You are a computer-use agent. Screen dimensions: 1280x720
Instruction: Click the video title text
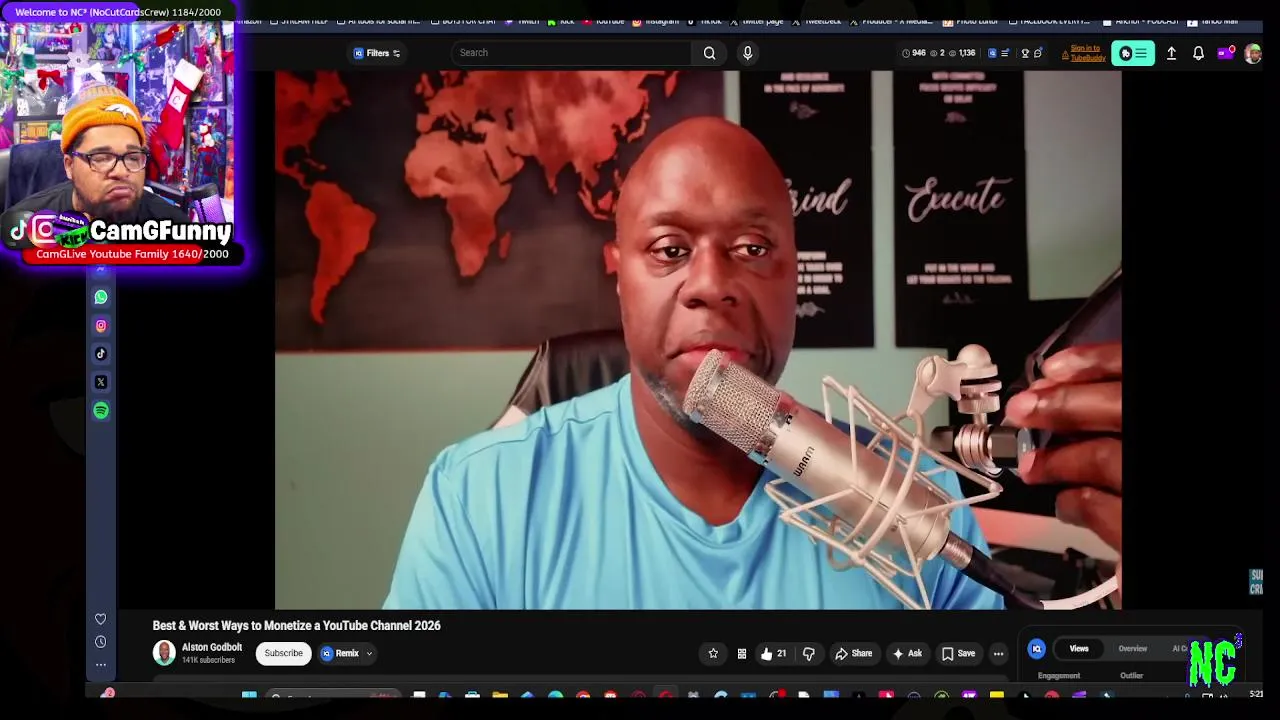coord(296,626)
